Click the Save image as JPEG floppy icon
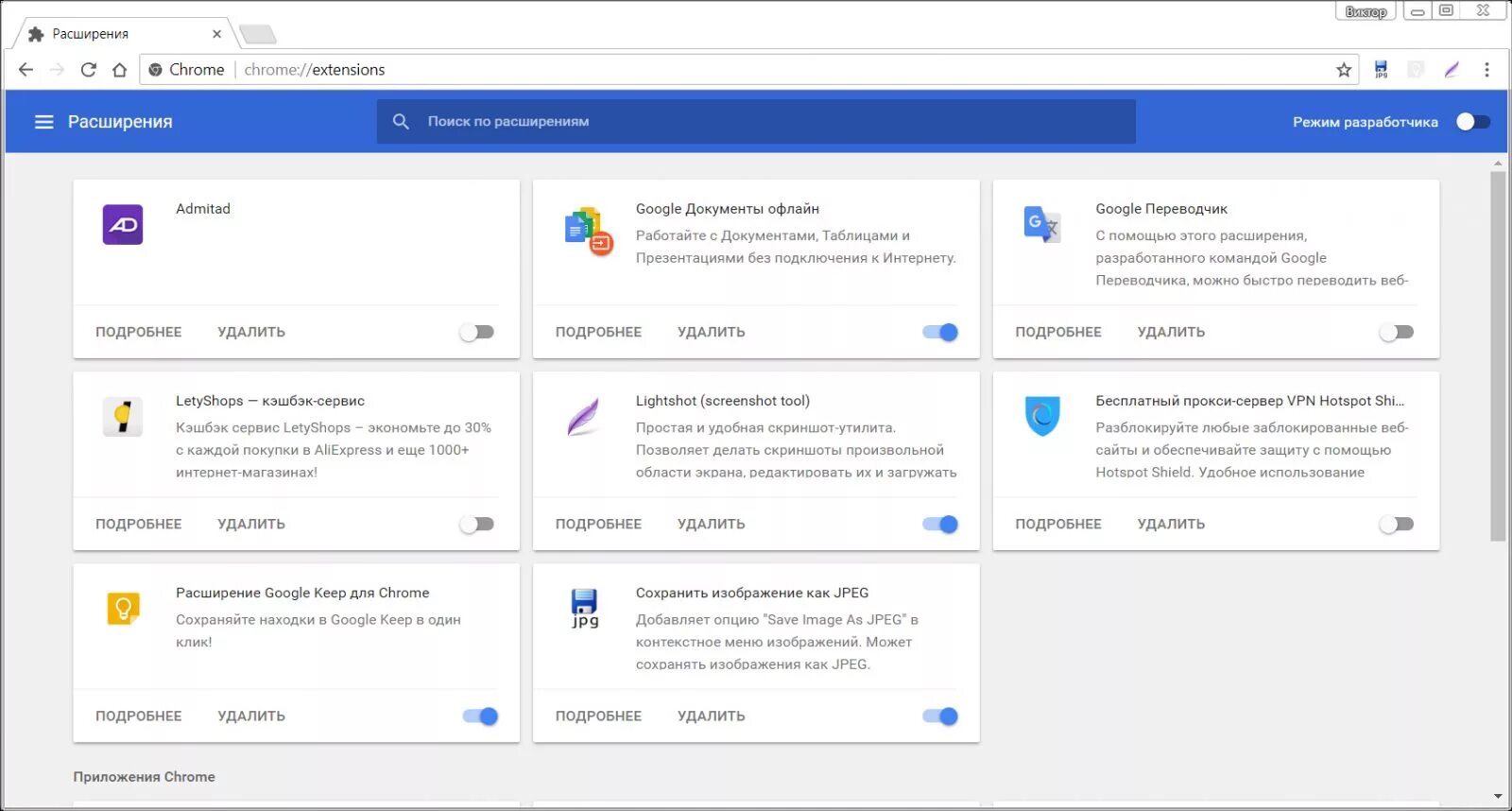The width and height of the screenshot is (1512, 811). click(x=584, y=609)
